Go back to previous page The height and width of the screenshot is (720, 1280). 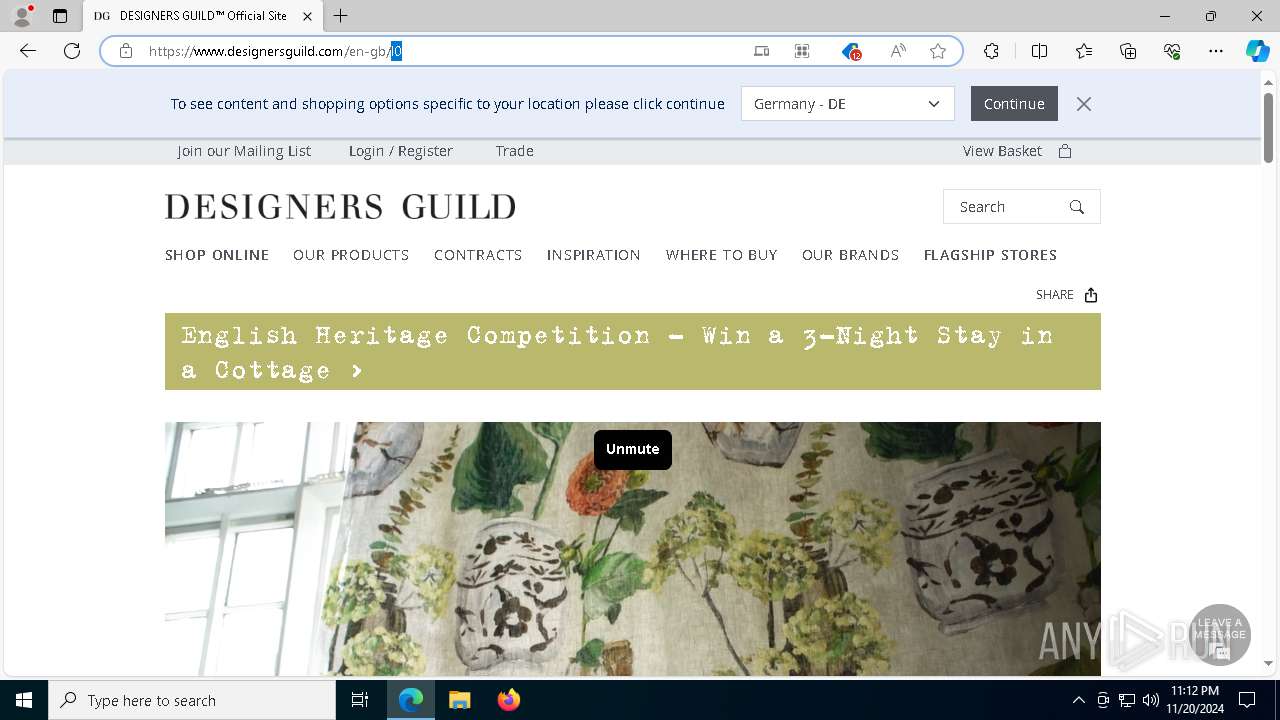[x=28, y=51]
